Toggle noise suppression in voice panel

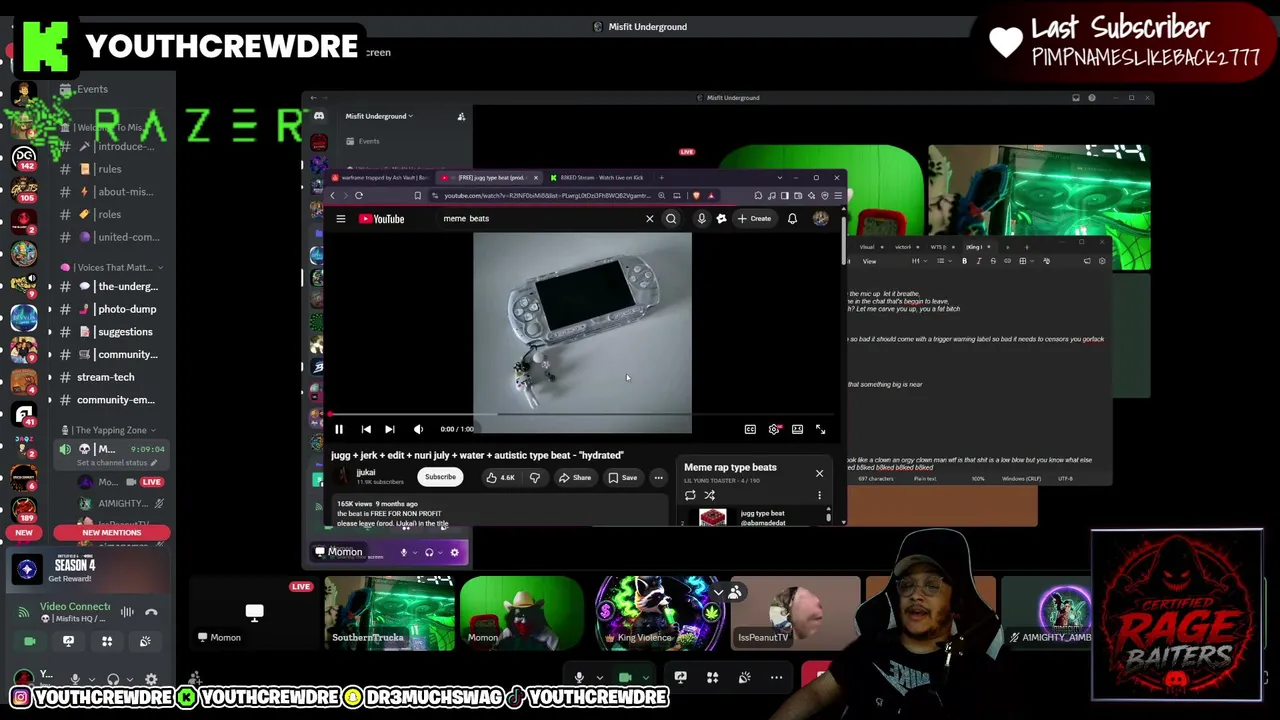pos(127,612)
